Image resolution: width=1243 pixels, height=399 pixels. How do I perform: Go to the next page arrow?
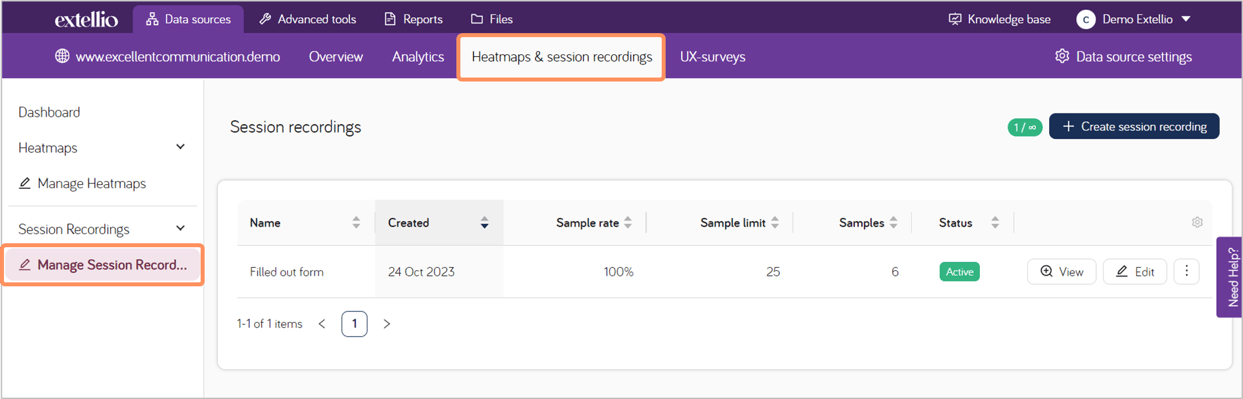(387, 324)
